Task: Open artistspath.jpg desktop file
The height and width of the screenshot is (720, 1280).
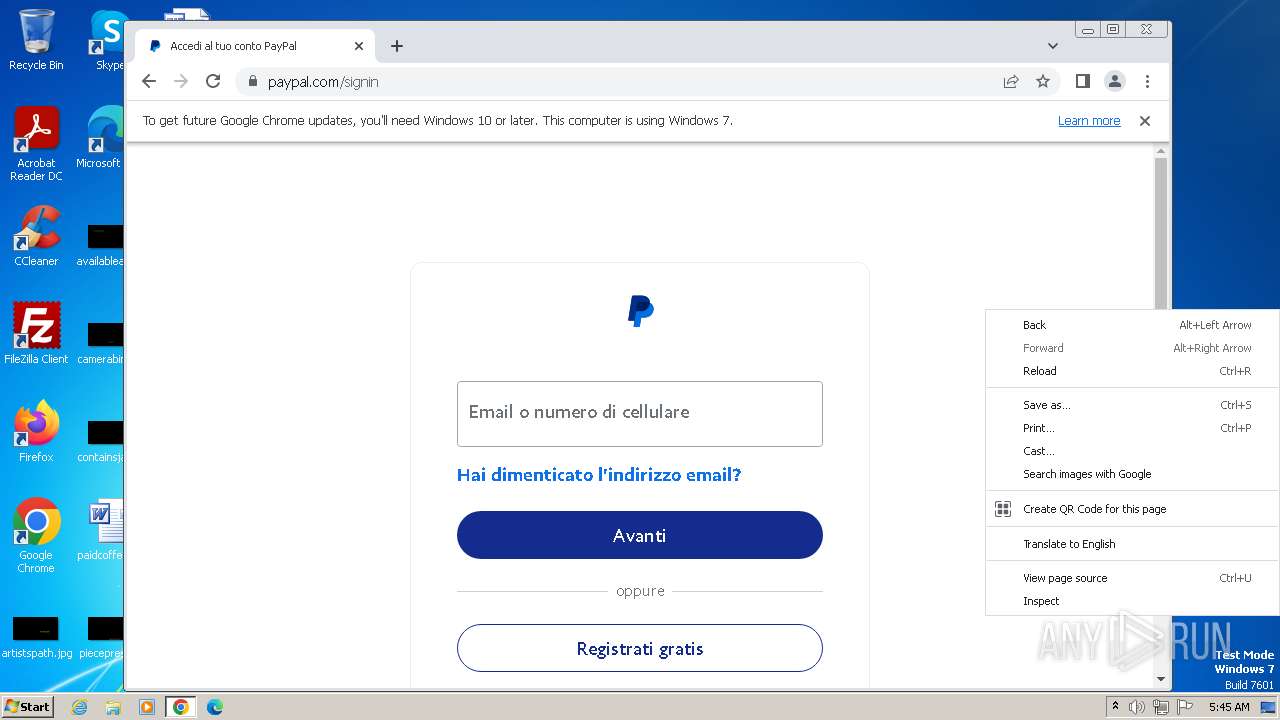Action: point(36,638)
